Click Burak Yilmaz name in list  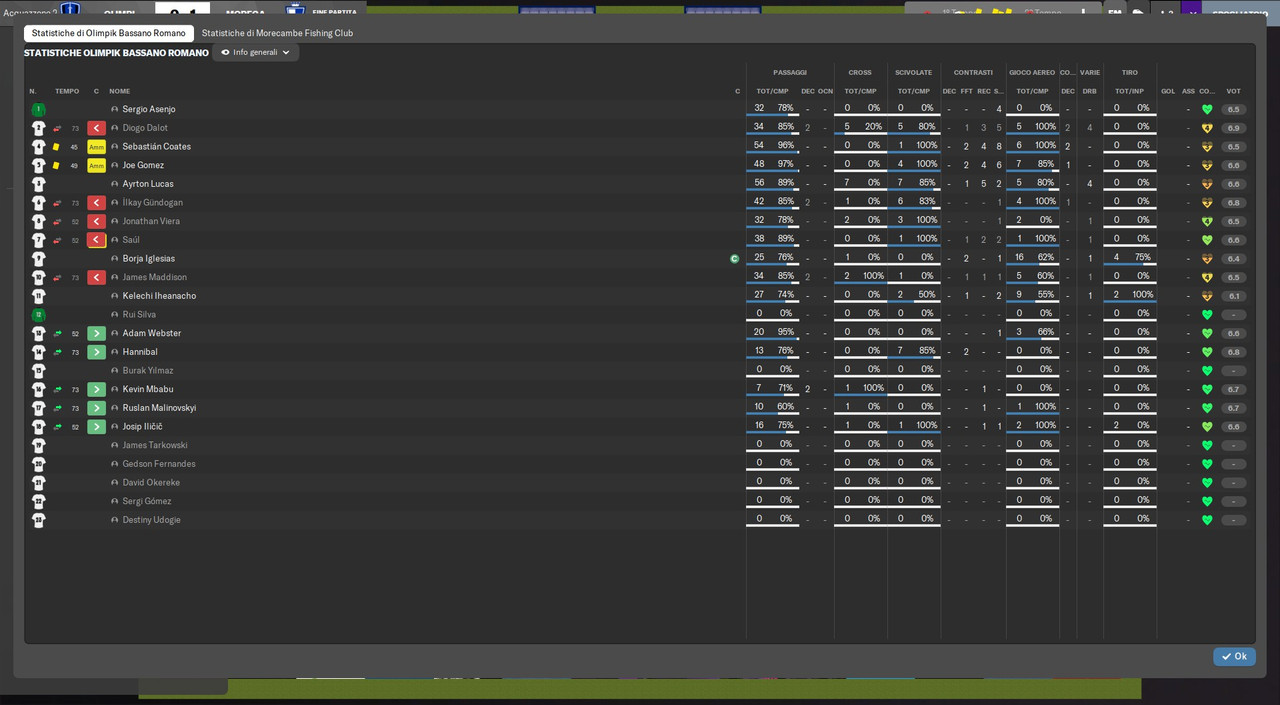148,371
